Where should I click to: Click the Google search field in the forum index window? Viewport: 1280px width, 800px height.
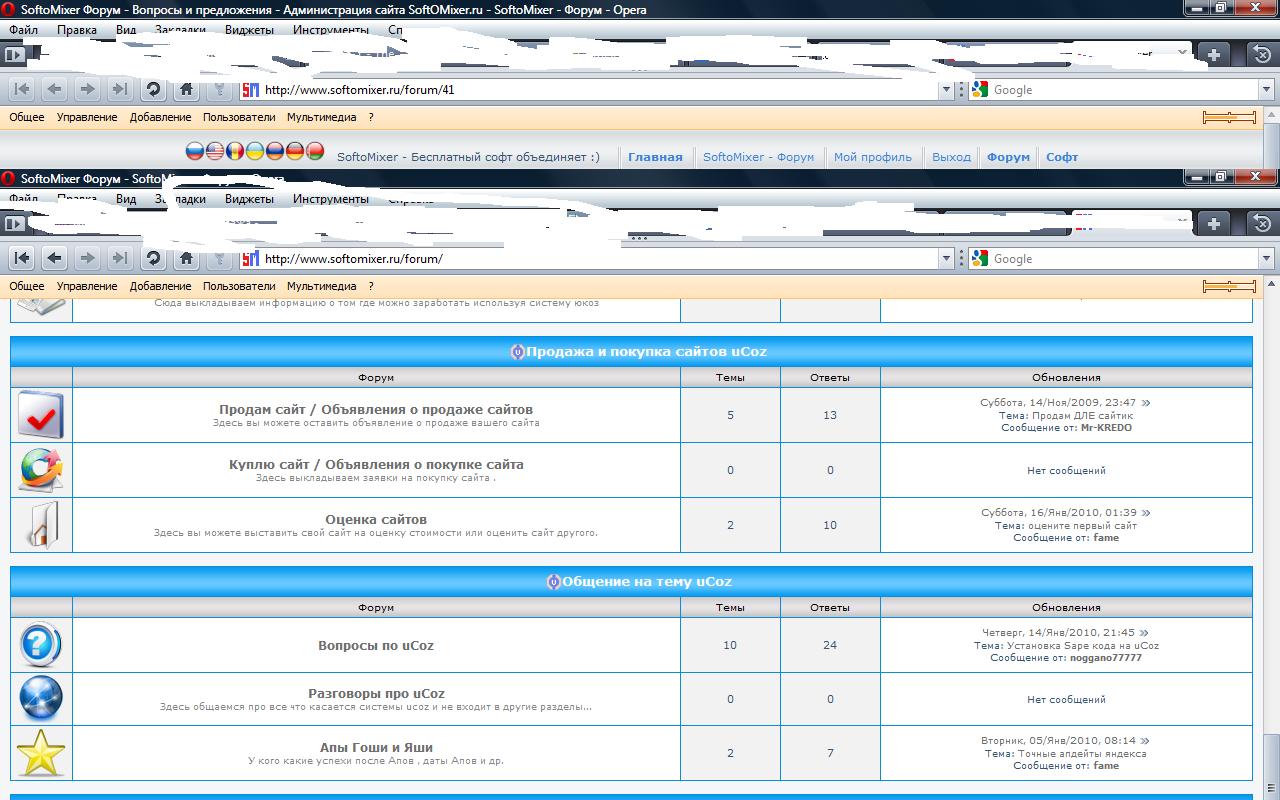[1123, 259]
